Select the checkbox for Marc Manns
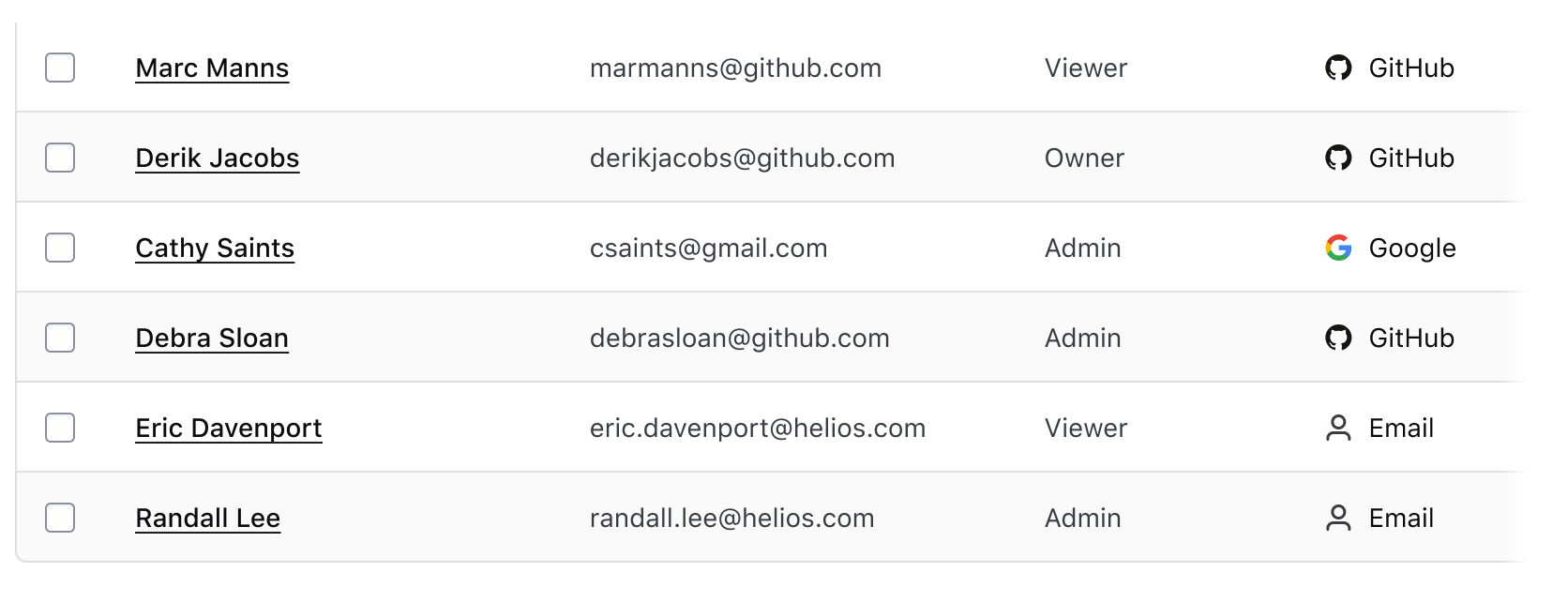The image size is (1568, 602). tap(60, 68)
